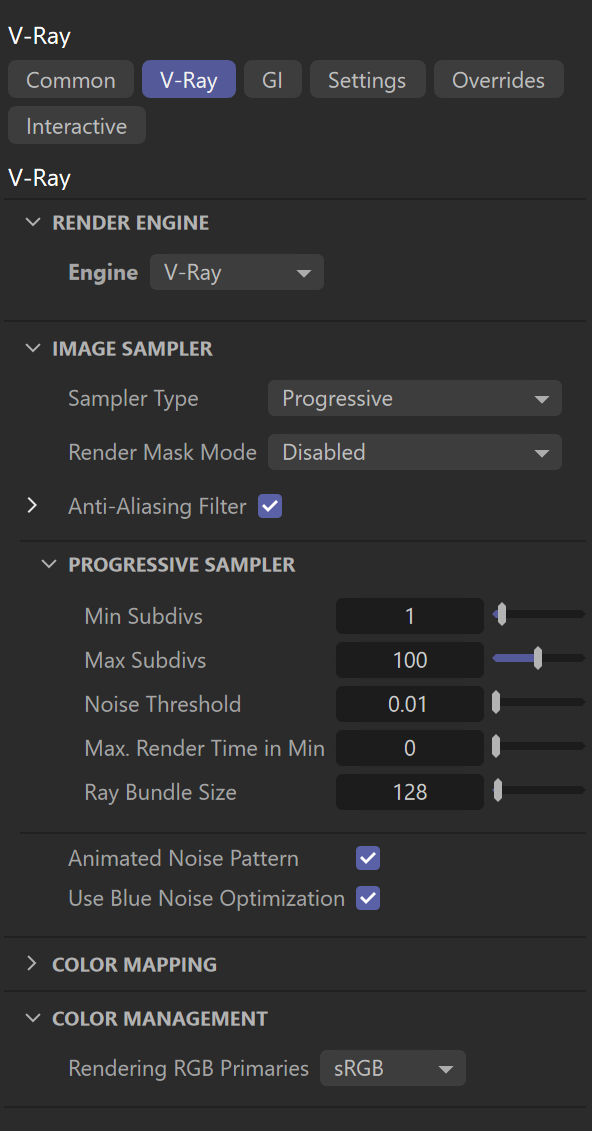Expand the Anti-Aliasing Filter options arrow
The width and height of the screenshot is (592, 1131).
[x=32, y=506]
